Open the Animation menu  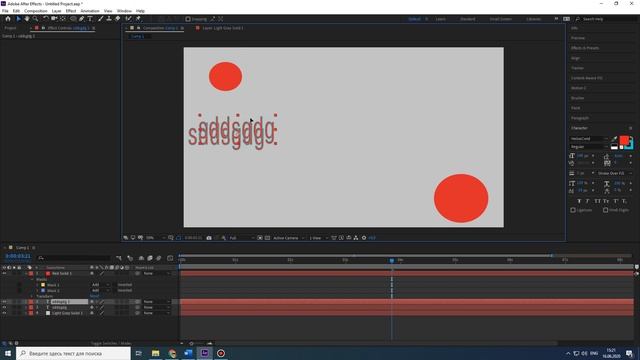pos(90,11)
